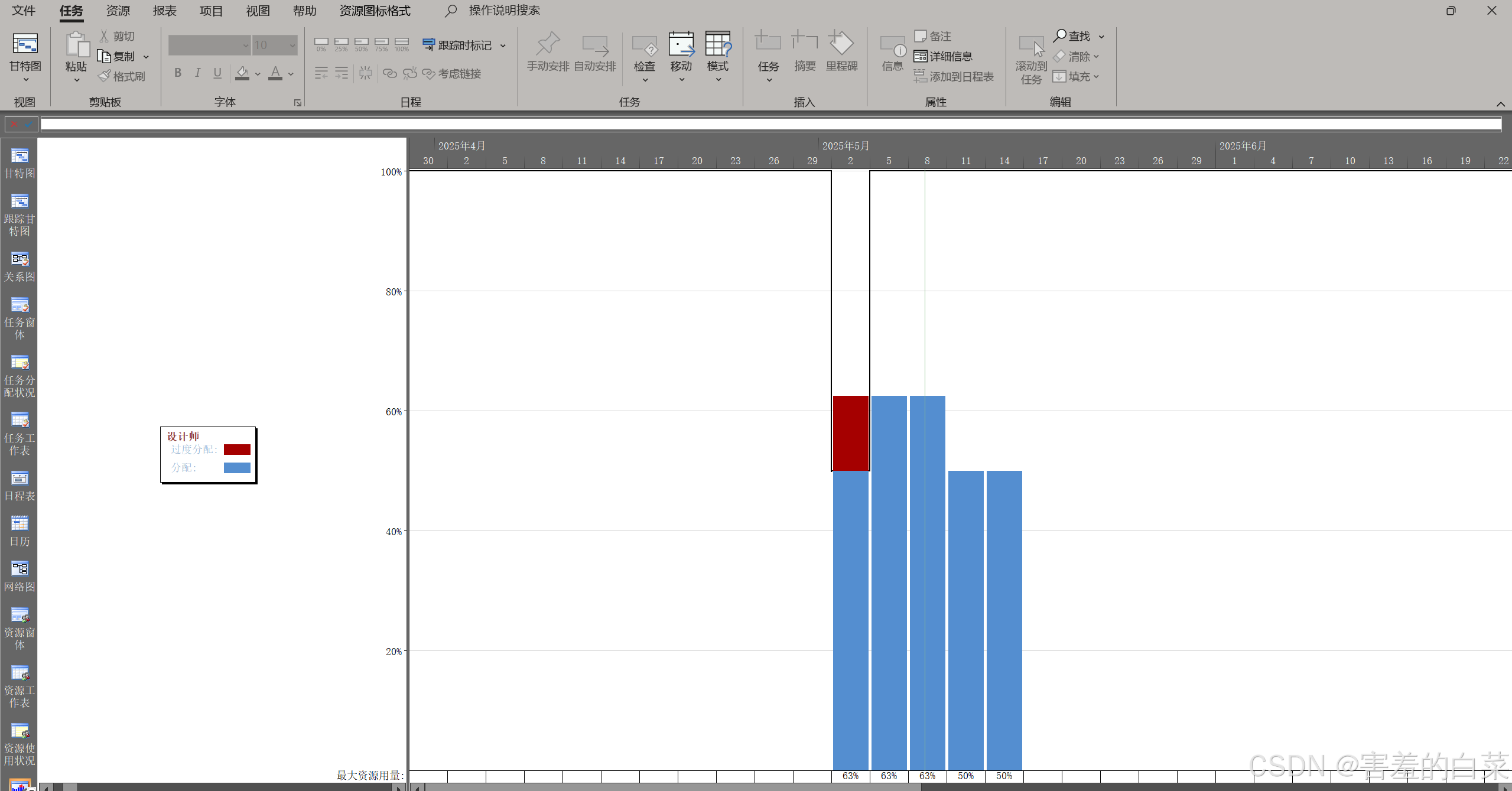The height and width of the screenshot is (791, 1512).
Task: Click the red 过度分配 legend swatch
Action: 237,450
